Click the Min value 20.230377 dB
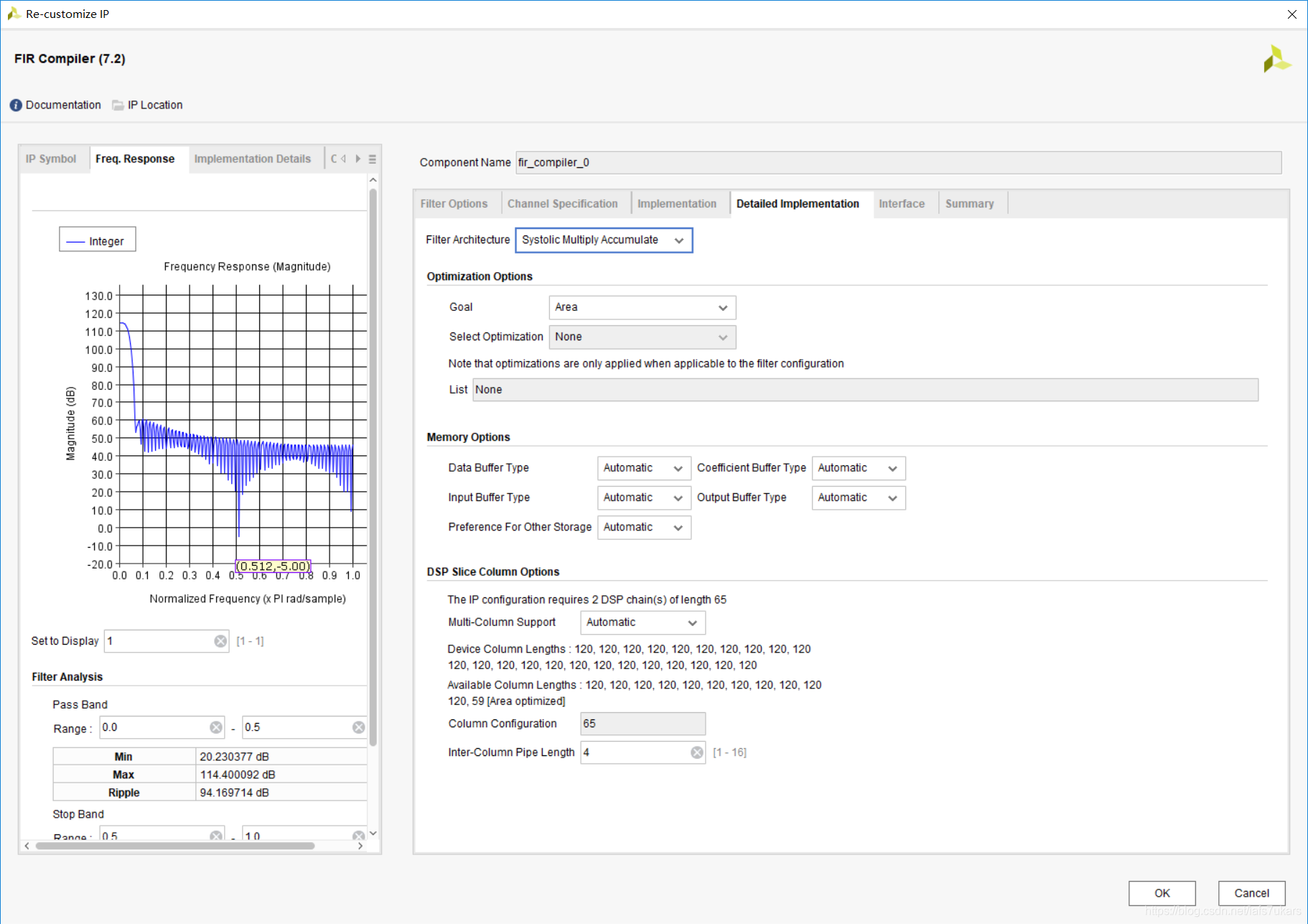 click(x=235, y=757)
